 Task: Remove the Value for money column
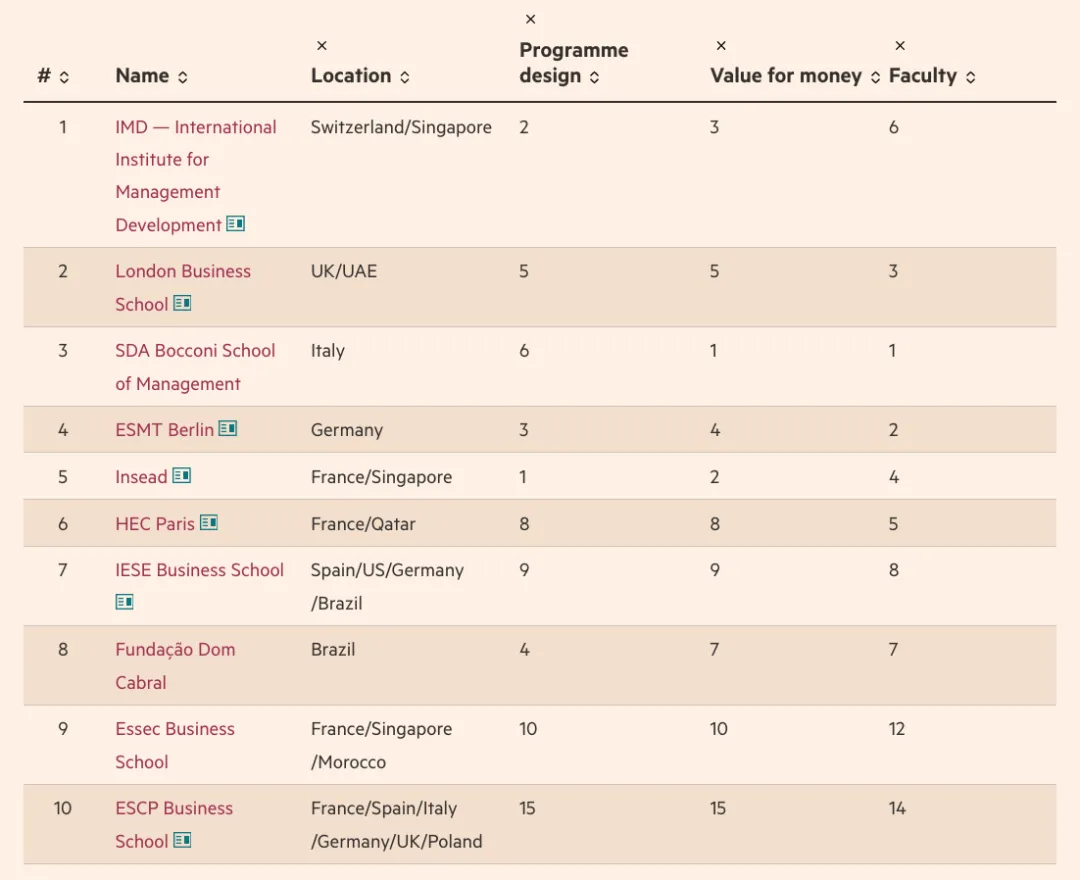tap(721, 45)
